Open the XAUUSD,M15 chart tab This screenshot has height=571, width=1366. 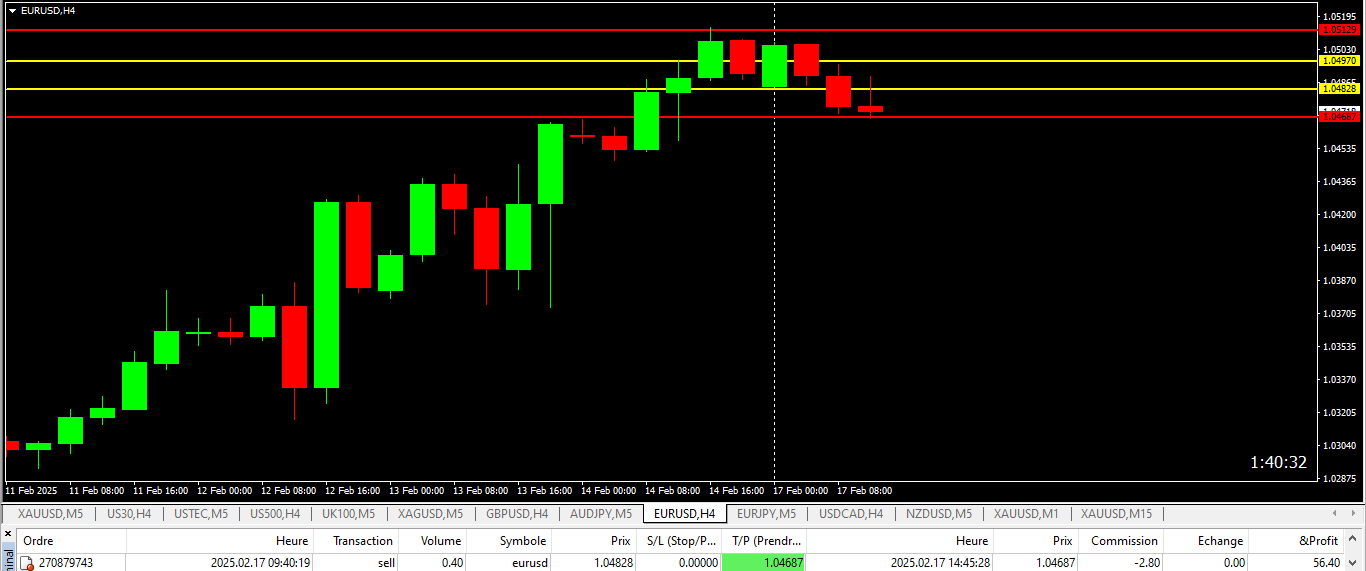(x=1116, y=514)
